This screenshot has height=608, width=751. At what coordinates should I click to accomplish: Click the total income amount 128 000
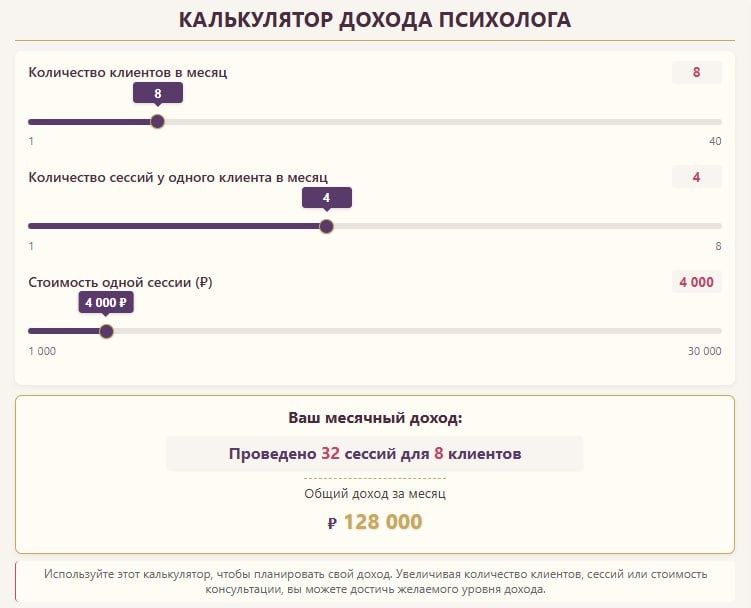pos(383,522)
